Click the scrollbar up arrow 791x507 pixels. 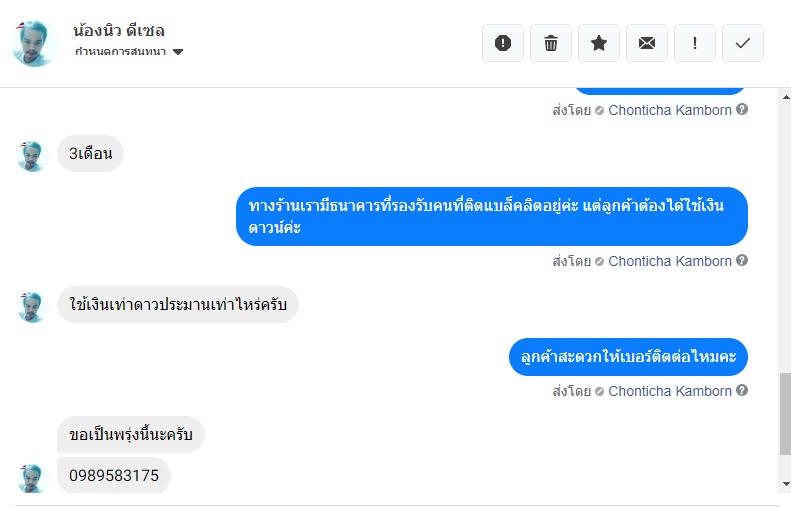(784, 95)
